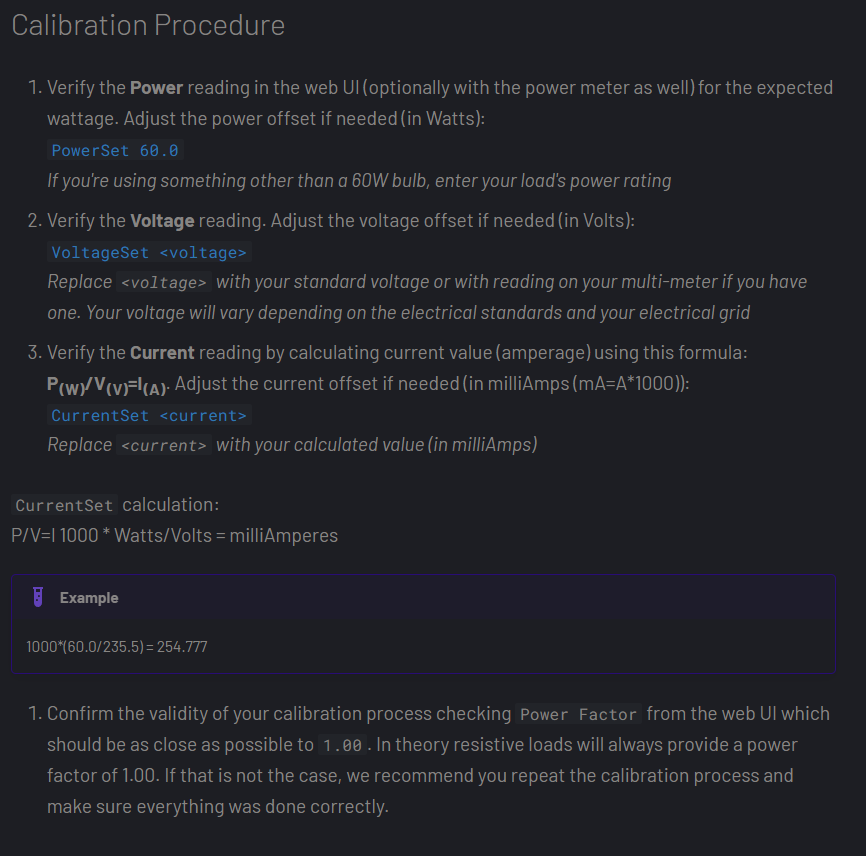Image resolution: width=866 pixels, height=856 pixels.
Task: Click the example formula '1000*(60.0/235.5) = 254.777'
Action: [x=117, y=647]
